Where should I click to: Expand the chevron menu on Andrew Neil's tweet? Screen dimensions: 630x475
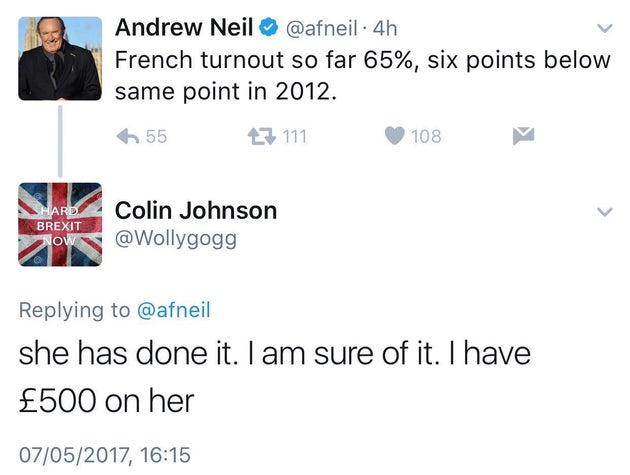coord(604,29)
